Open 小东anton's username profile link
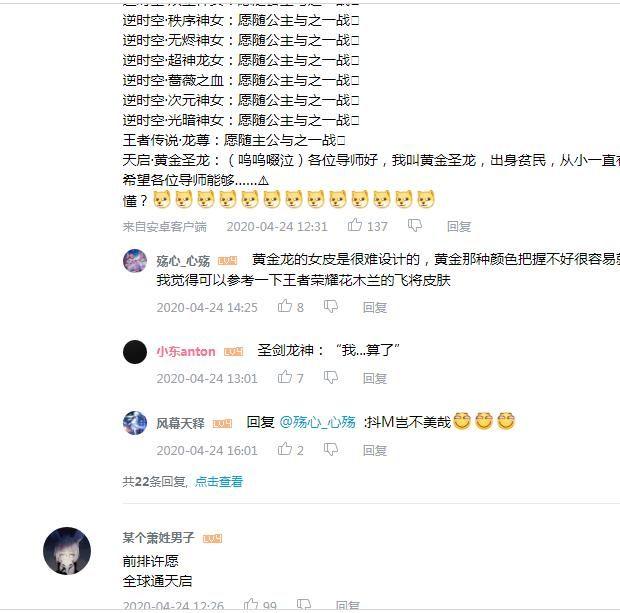Screen dimensions: 620x613 [186, 351]
